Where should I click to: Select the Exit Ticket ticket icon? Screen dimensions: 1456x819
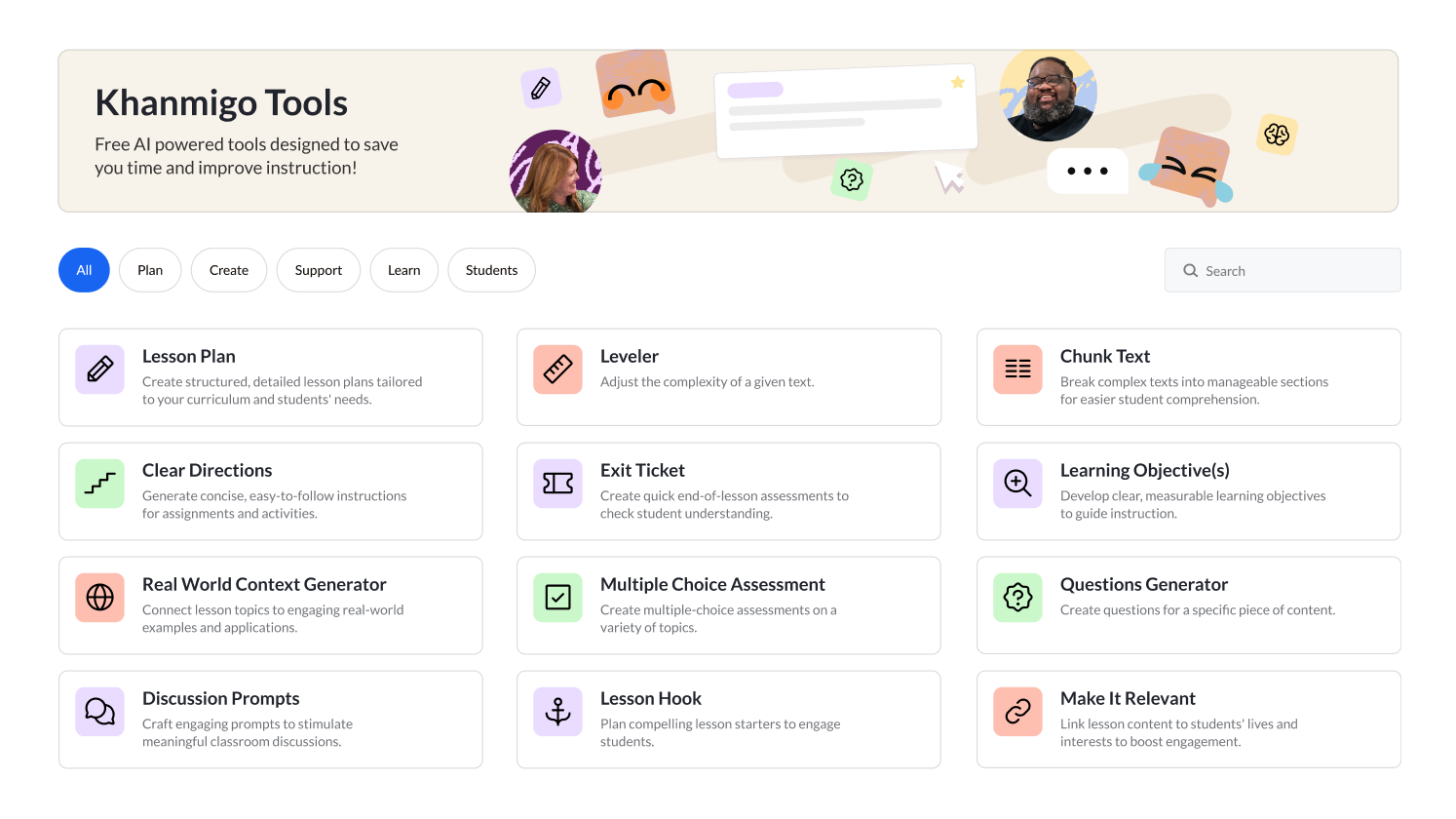(557, 484)
